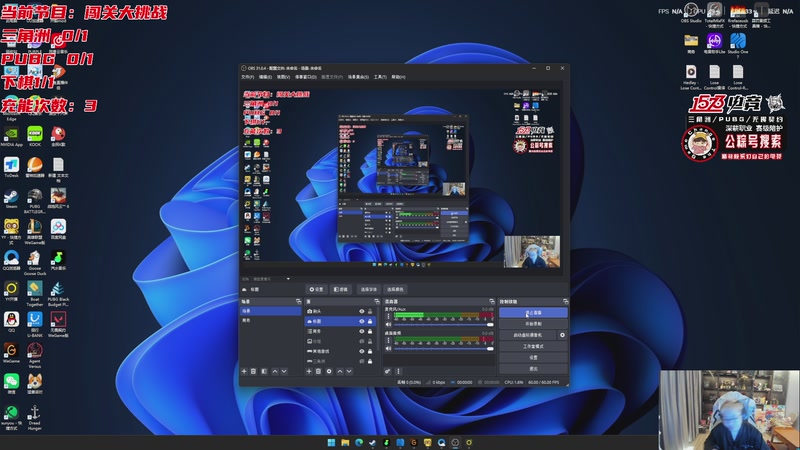Float the controls dock with popout icon
This screenshot has width=800, height=450.
pos(565,302)
